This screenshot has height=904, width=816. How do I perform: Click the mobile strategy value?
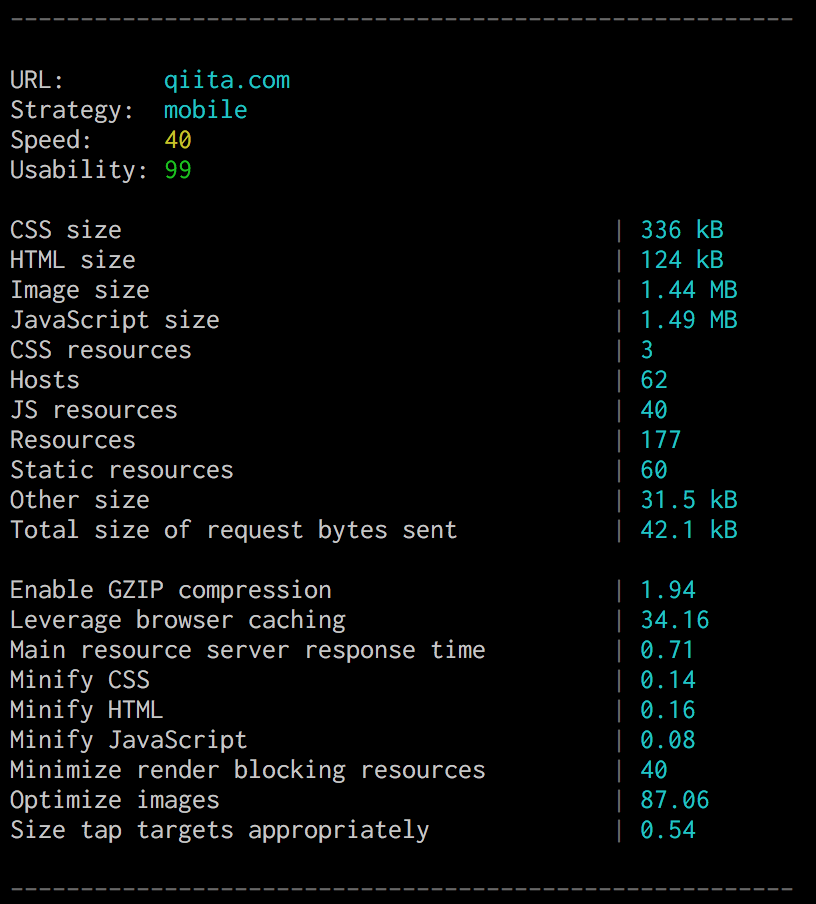206,111
